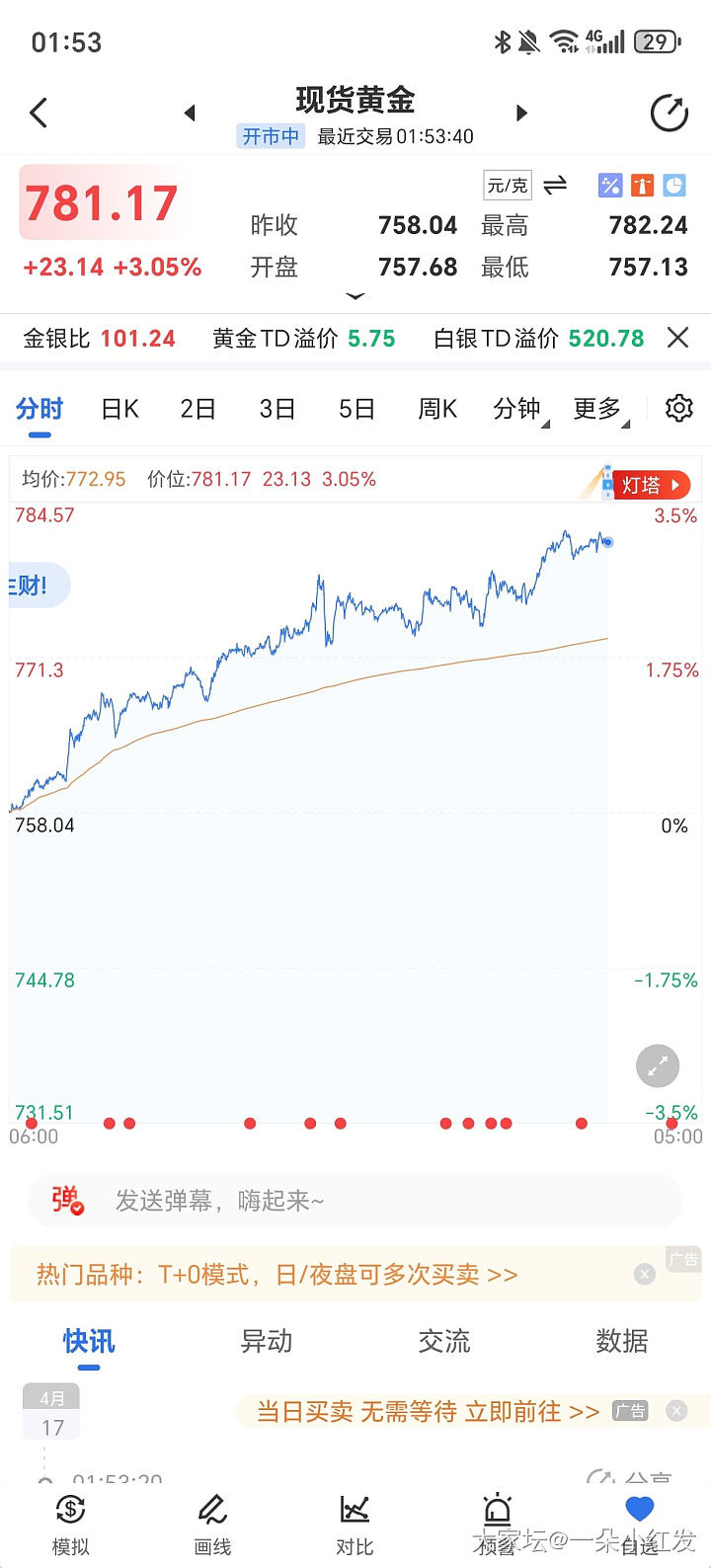
Task: Open the light-blue pie chart icon
Action: pyautogui.click(x=674, y=185)
